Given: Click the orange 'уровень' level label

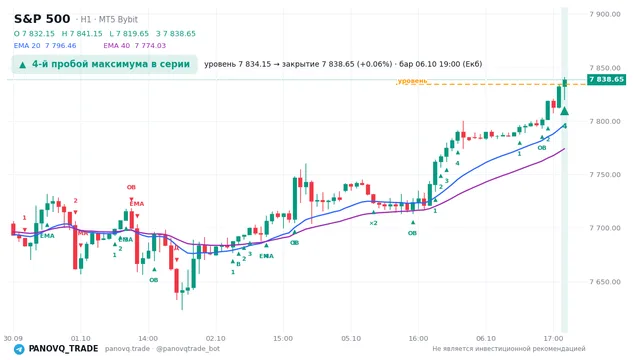Looking at the screenshot, I should [412, 81].
